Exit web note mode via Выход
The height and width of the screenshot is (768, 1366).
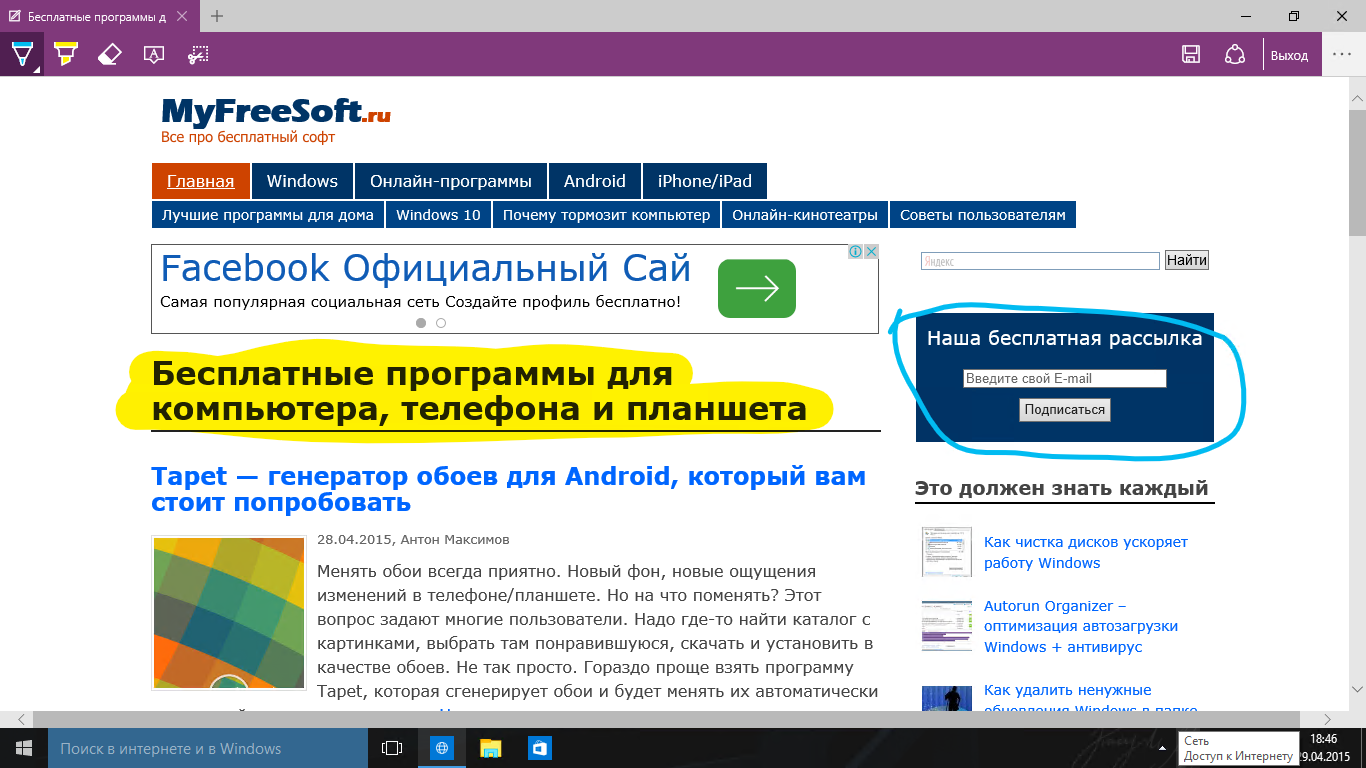[1289, 56]
